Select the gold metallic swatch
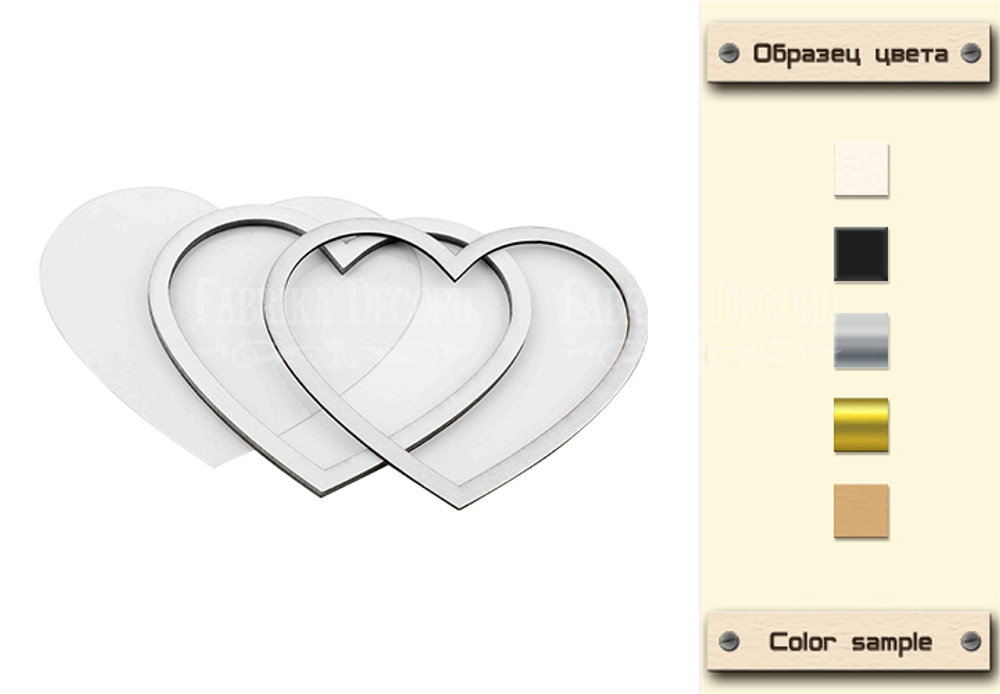The height and width of the screenshot is (694, 1000). tap(861, 425)
